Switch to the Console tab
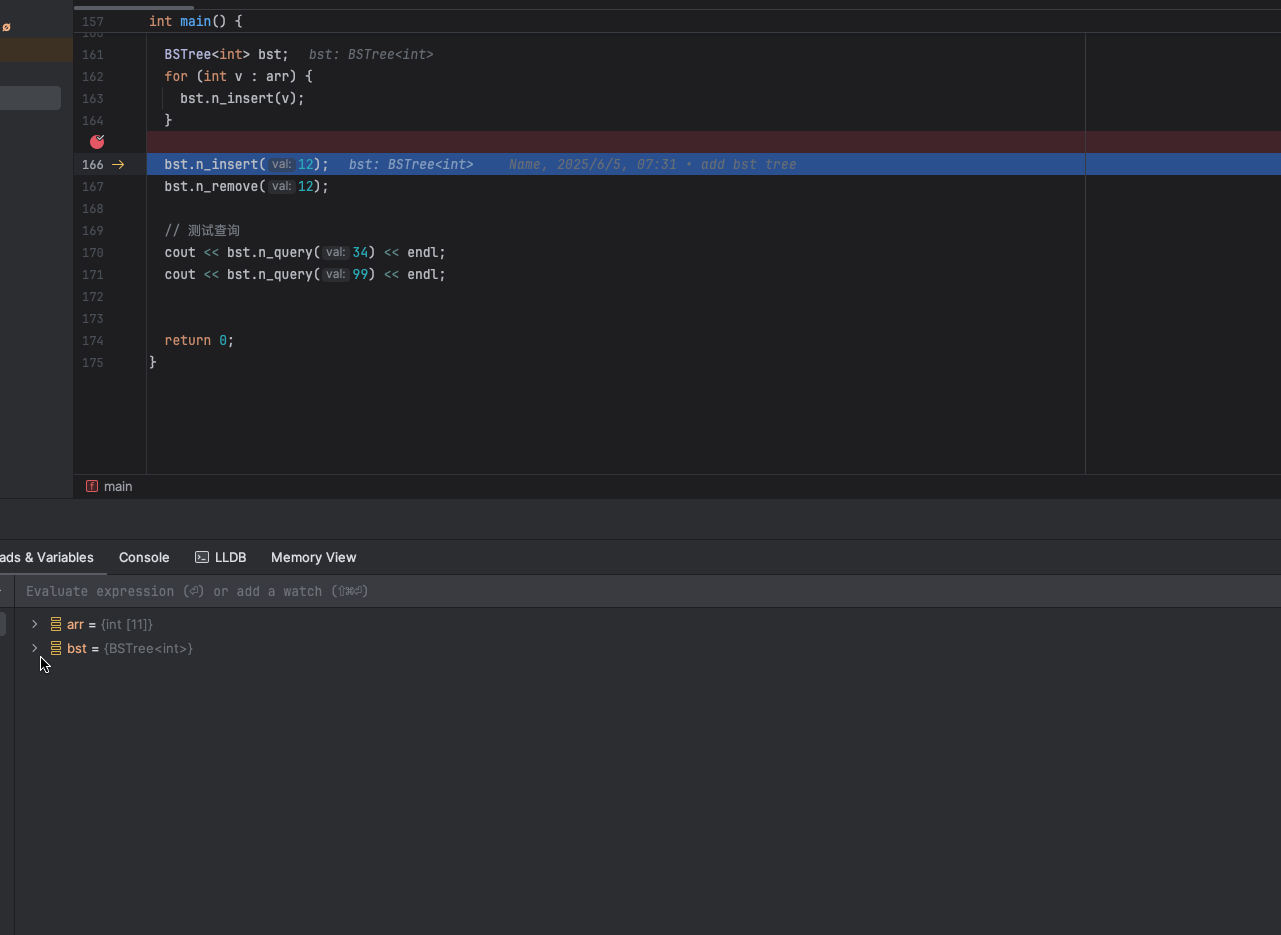The image size is (1281, 935). pyautogui.click(x=144, y=557)
